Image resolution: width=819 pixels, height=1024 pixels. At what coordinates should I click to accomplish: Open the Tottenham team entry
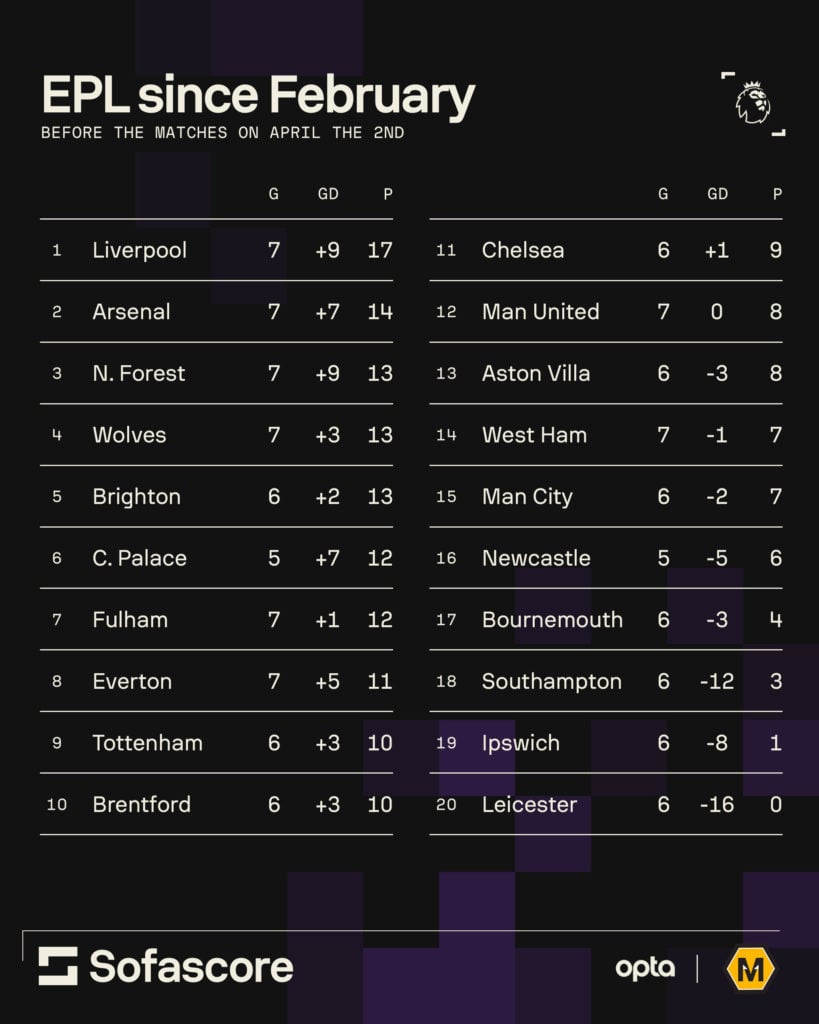(x=147, y=743)
